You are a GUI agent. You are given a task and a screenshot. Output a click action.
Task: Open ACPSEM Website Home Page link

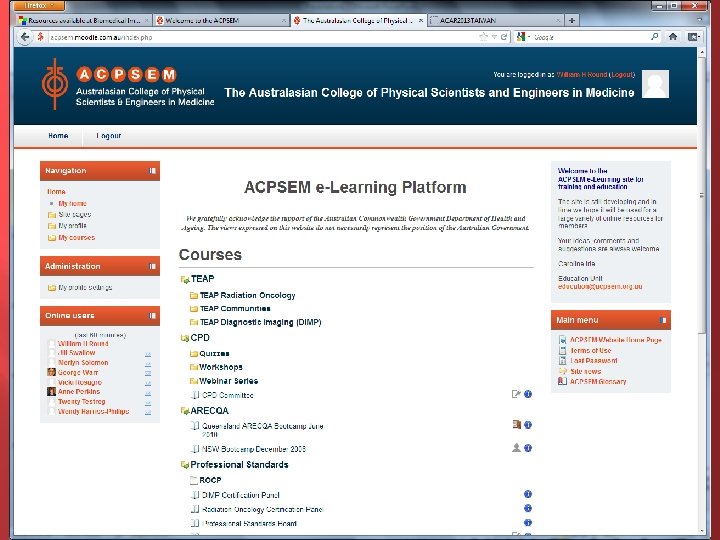click(x=616, y=340)
